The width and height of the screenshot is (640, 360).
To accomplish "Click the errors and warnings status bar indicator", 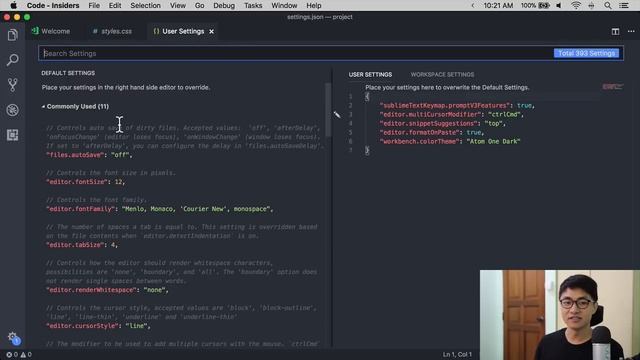I will click(19, 355).
